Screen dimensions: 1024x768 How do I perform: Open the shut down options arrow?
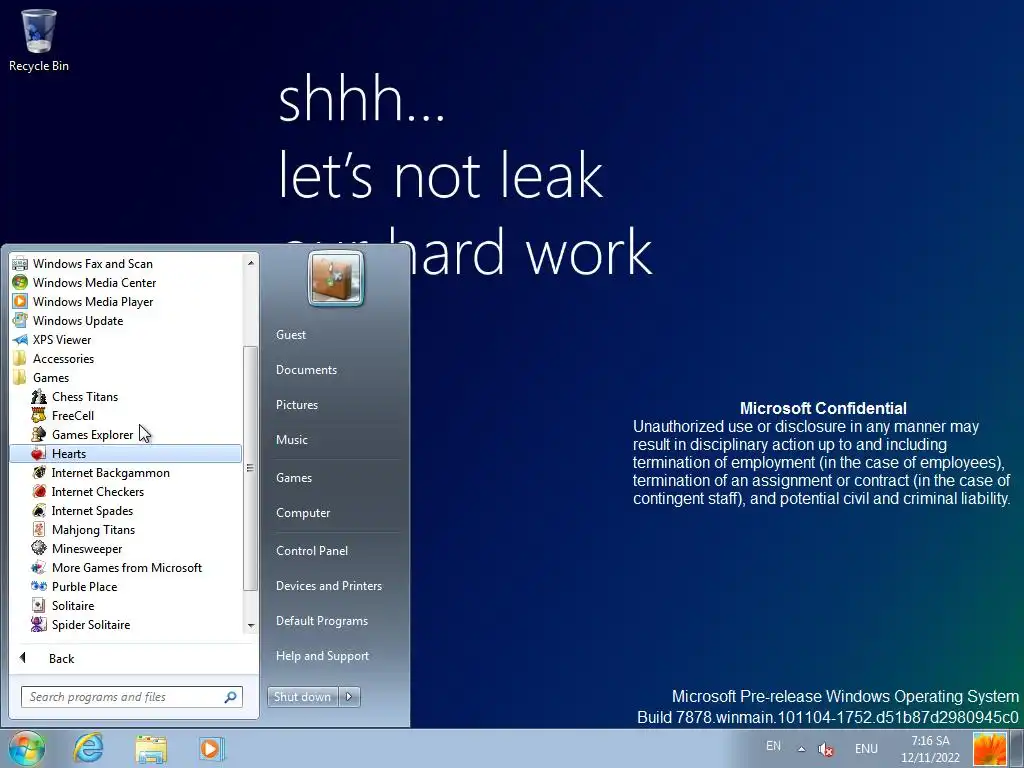tap(349, 697)
